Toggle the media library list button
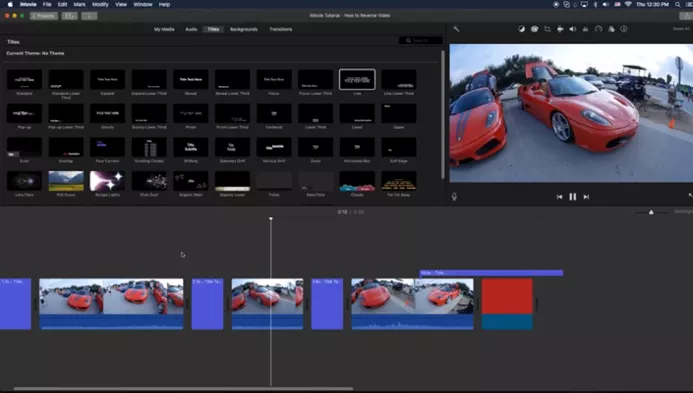The image size is (693, 393). pyautogui.click(x=70, y=16)
